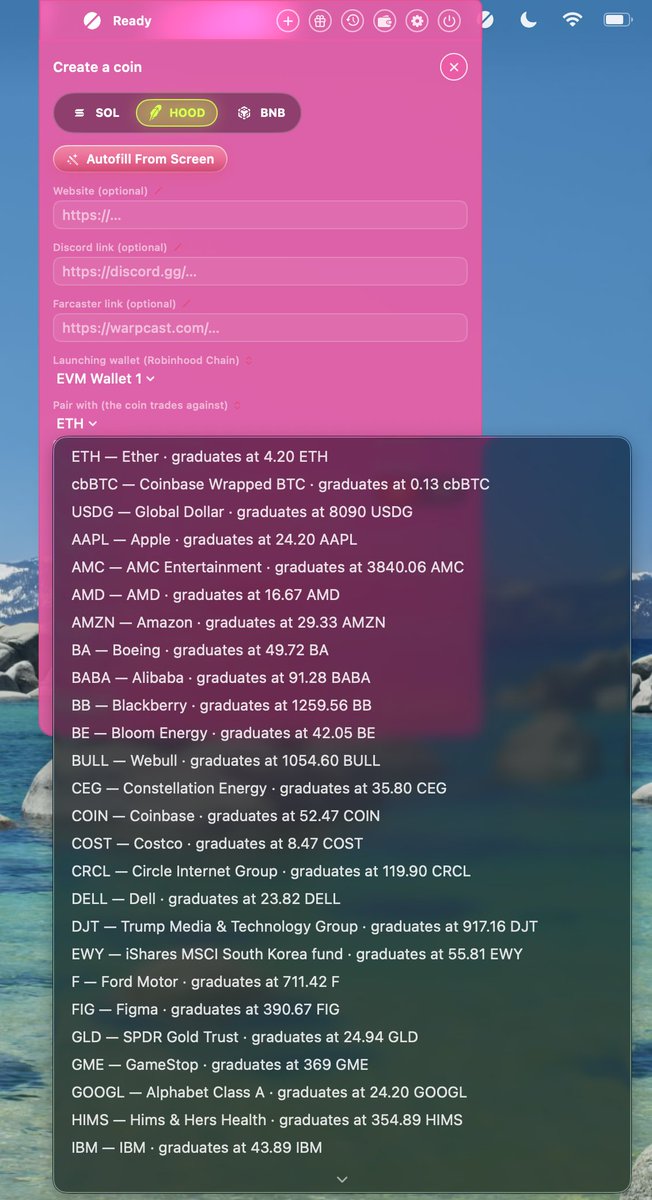This screenshot has width=652, height=1200.
Task: Click the Create a coin heading
Action: coord(97,67)
